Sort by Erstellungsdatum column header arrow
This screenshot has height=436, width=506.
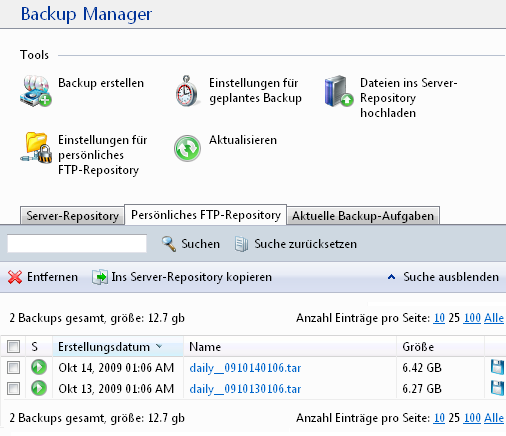(x=159, y=346)
